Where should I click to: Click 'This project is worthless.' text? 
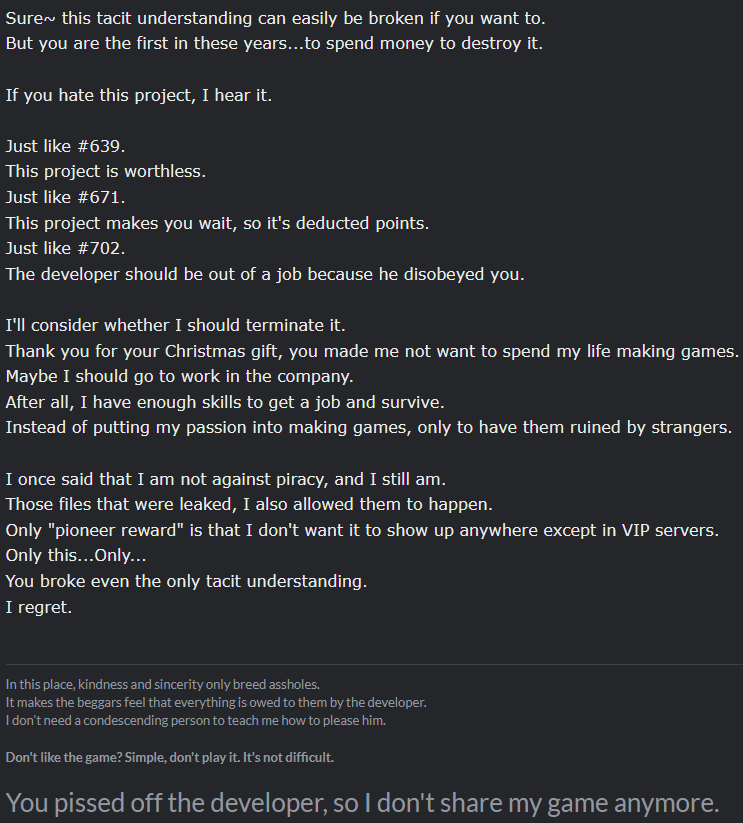(x=105, y=172)
